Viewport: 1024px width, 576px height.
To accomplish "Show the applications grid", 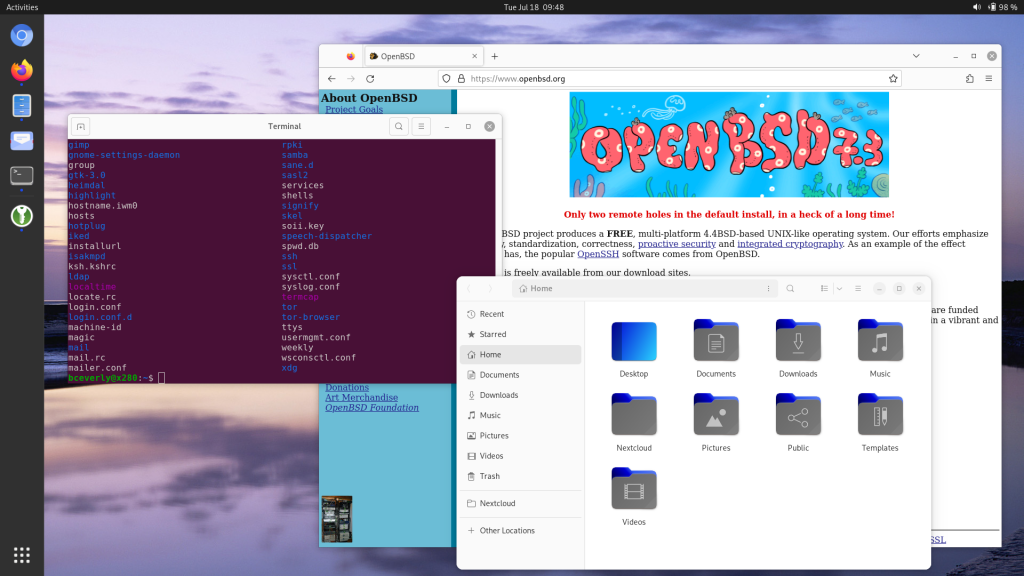I will [x=22, y=555].
